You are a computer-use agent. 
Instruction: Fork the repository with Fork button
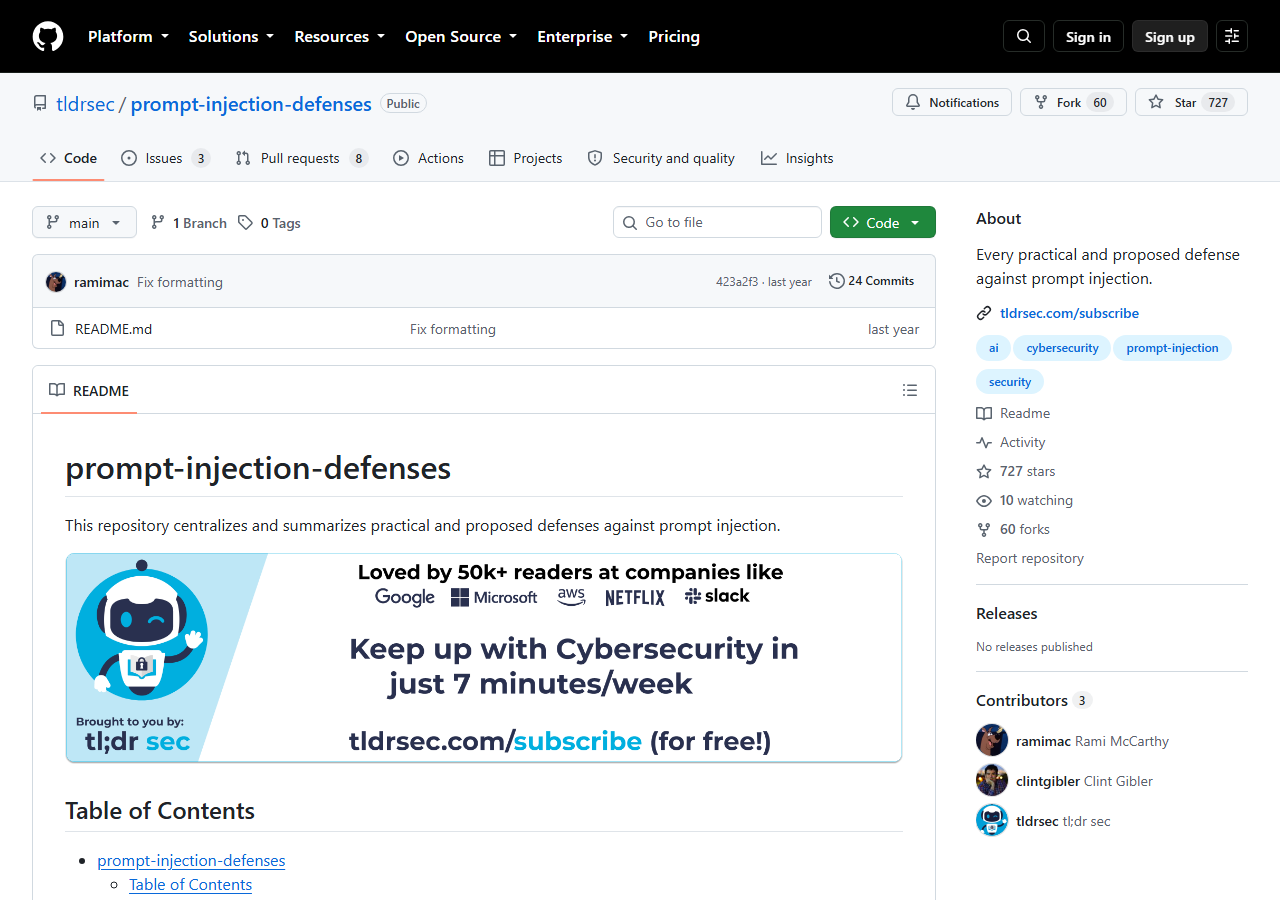[x=1073, y=102]
